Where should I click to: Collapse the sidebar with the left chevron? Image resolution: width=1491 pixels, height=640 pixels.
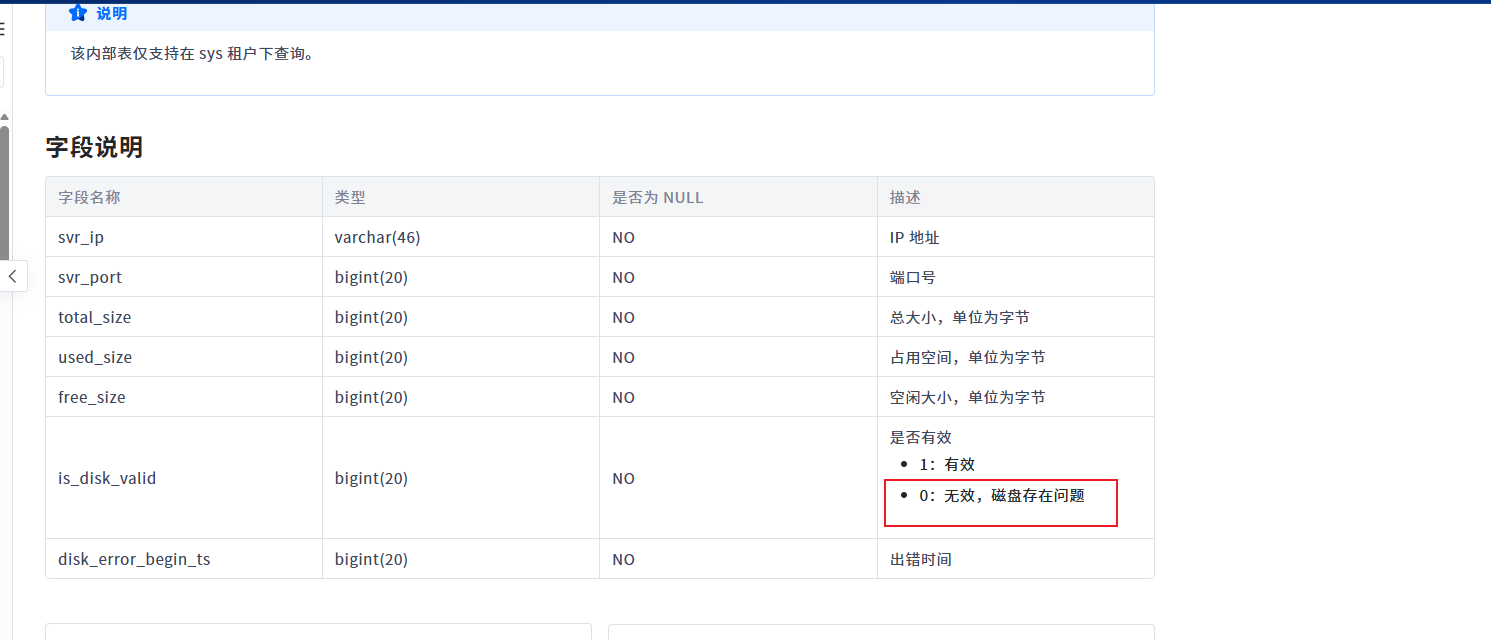[x=12, y=276]
